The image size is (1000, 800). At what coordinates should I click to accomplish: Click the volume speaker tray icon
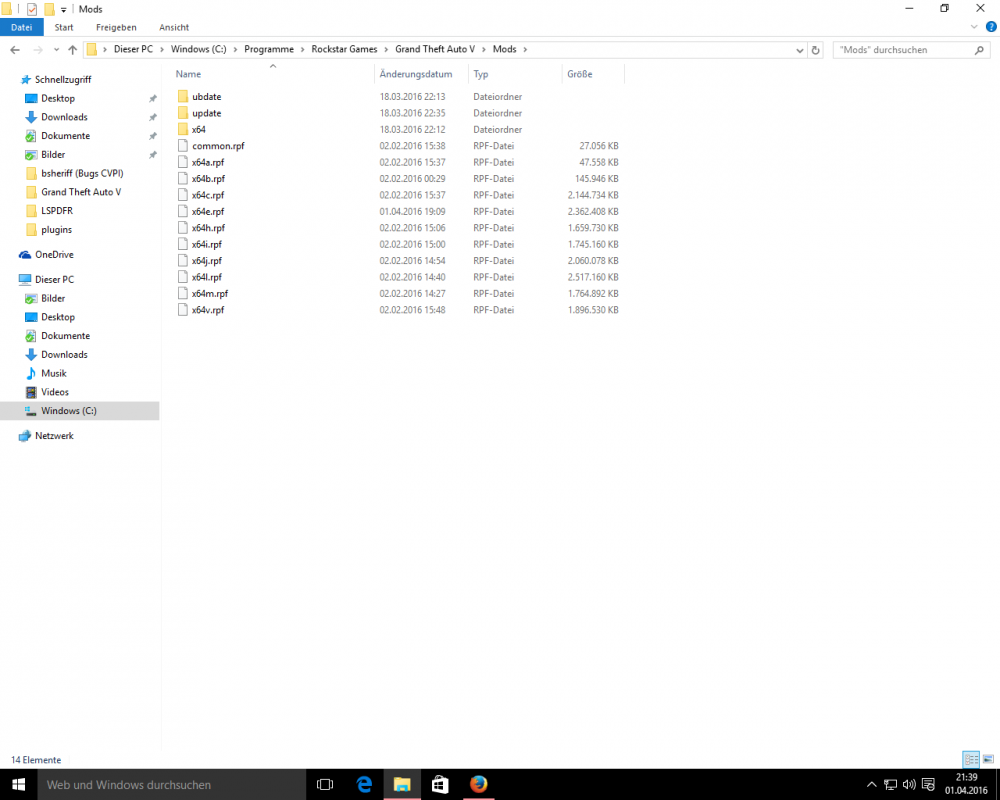point(909,784)
